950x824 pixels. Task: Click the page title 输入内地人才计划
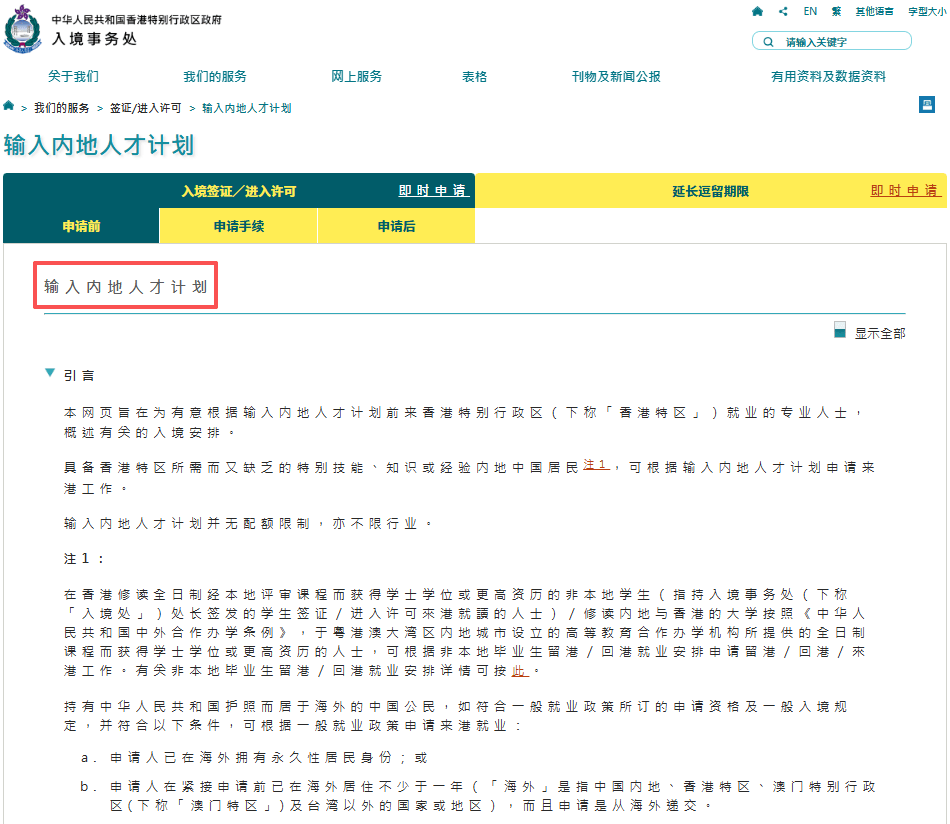[99, 145]
